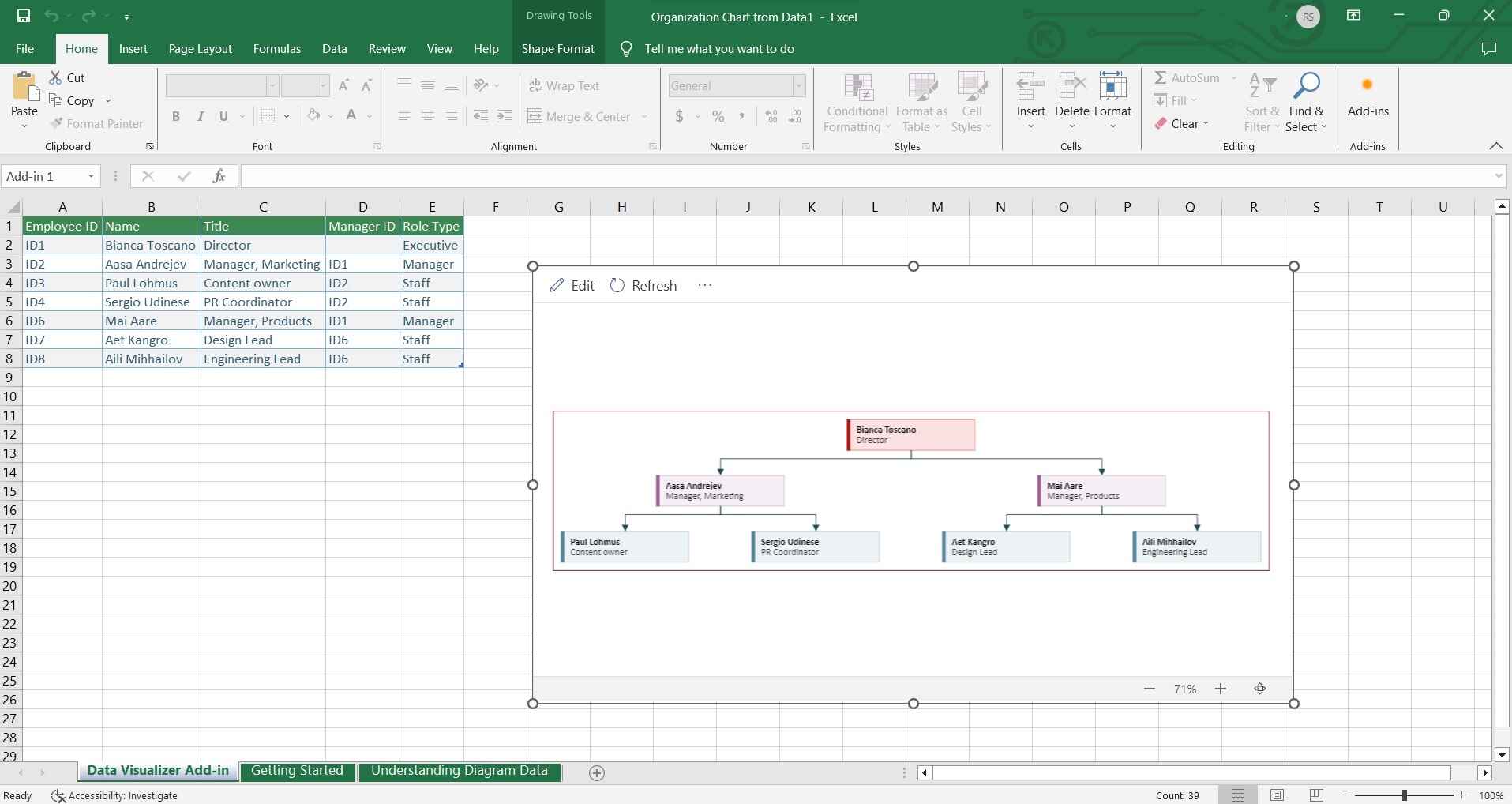Switch to Normal view in status bar
This screenshot has height=804, width=1512.
[x=1238, y=795]
